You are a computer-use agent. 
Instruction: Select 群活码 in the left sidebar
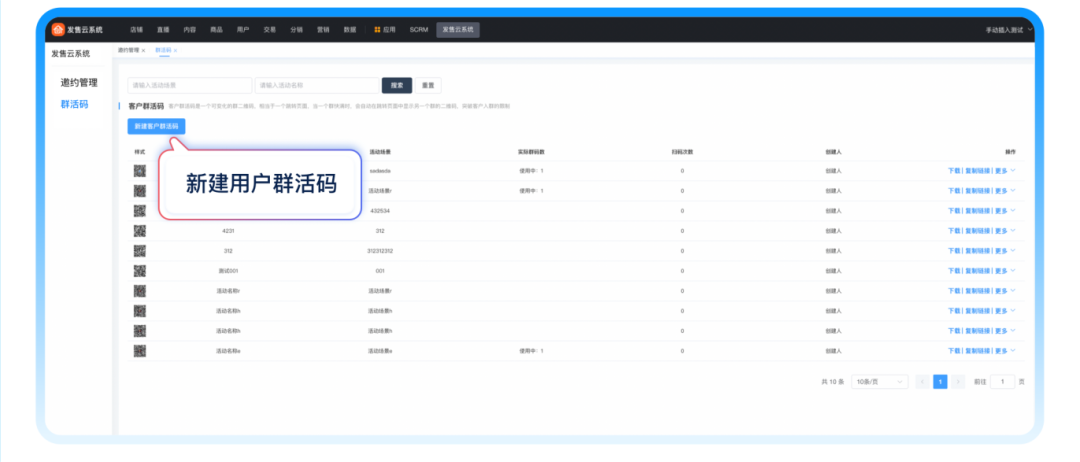coord(74,105)
